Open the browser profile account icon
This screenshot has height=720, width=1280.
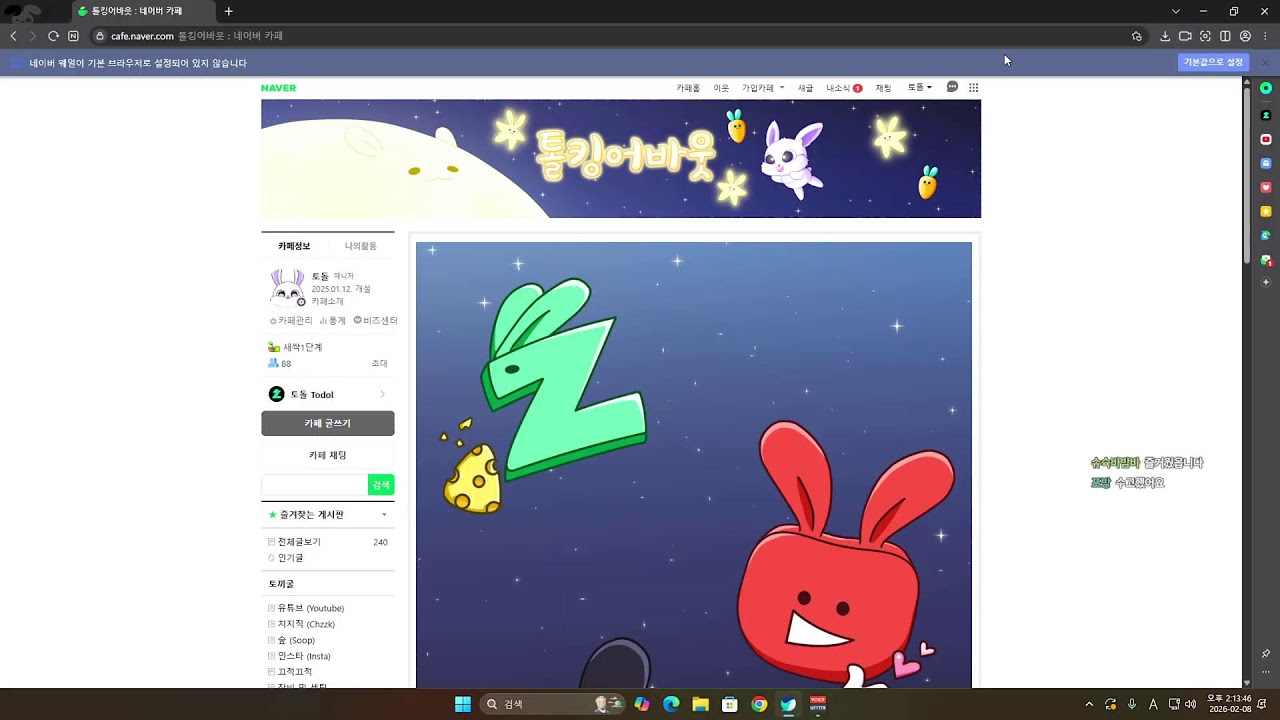point(1245,36)
